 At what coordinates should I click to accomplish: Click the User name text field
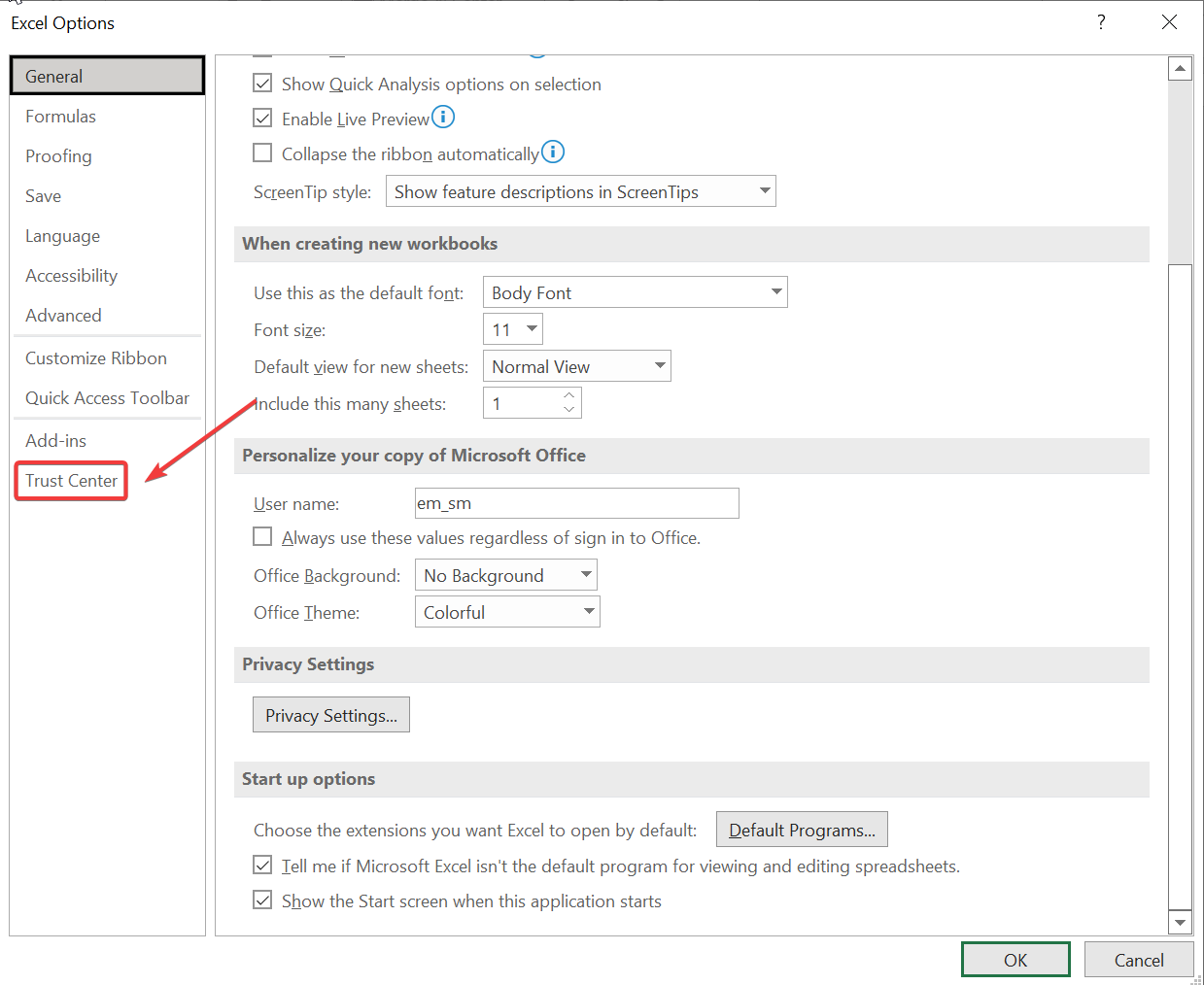coord(576,503)
